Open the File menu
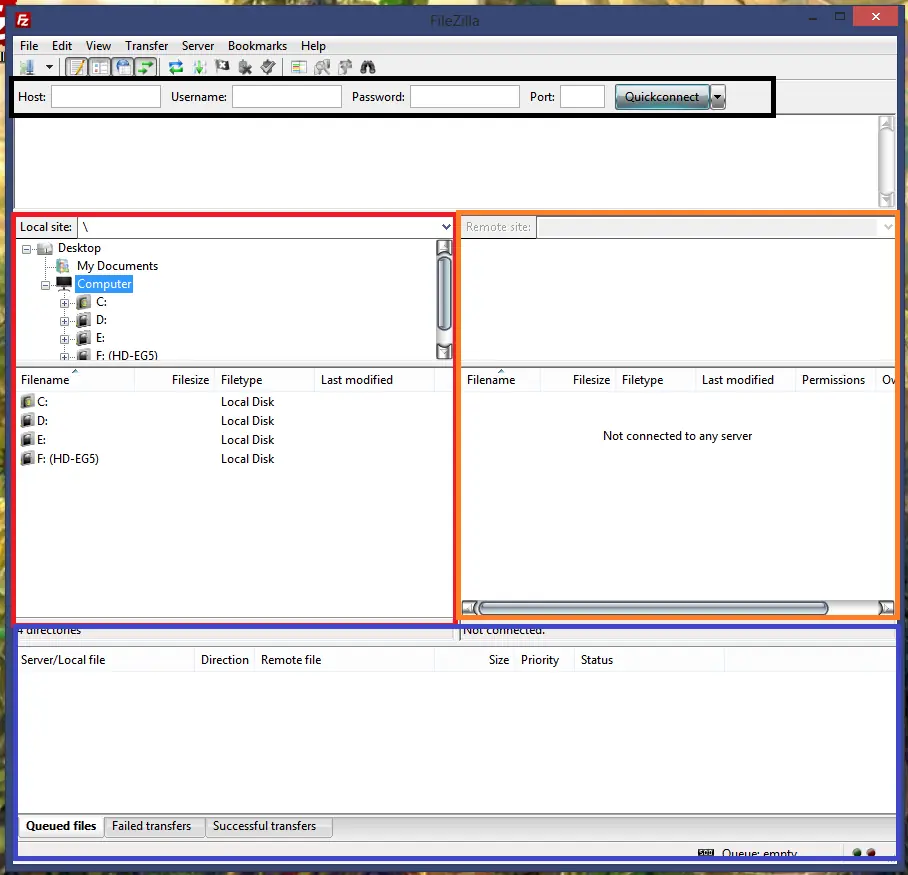The width and height of the screenshot is (908, 875). pos(29,46)
